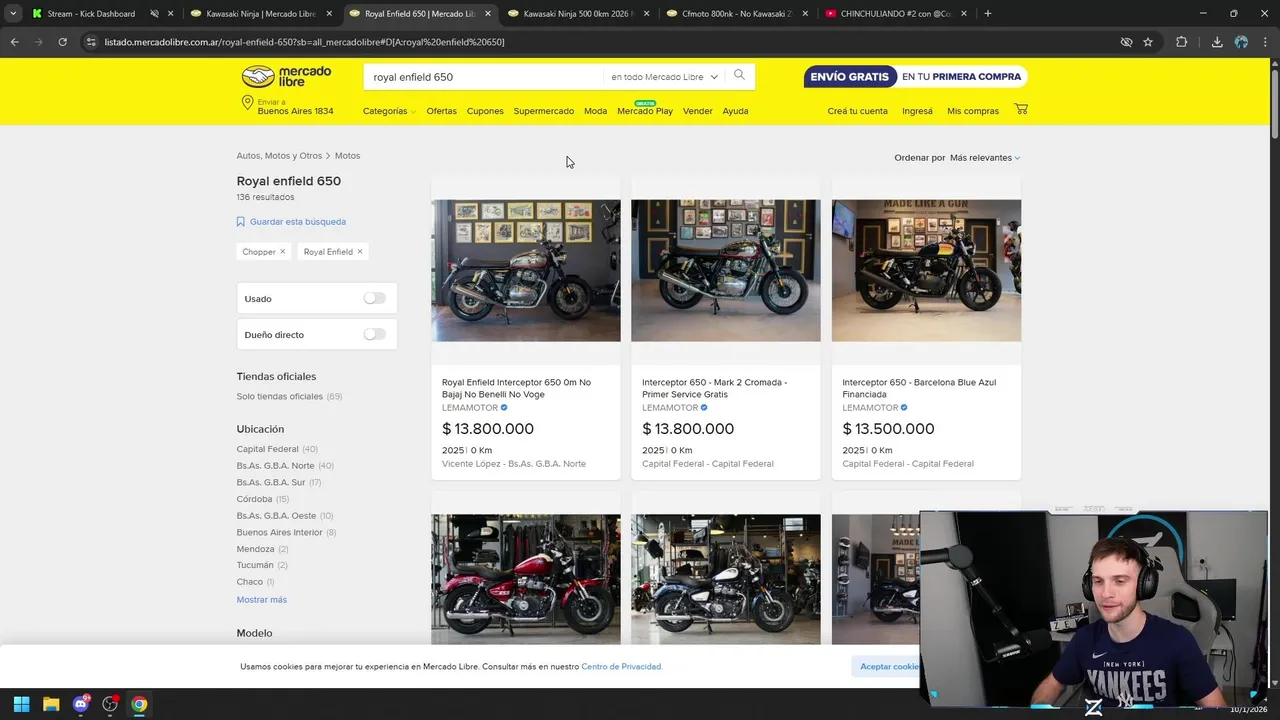Open the Ordenar por Más relevantes dropdown
This screenshot has width=1280, height=720.
pyautogui.click(x=985, y=158)
